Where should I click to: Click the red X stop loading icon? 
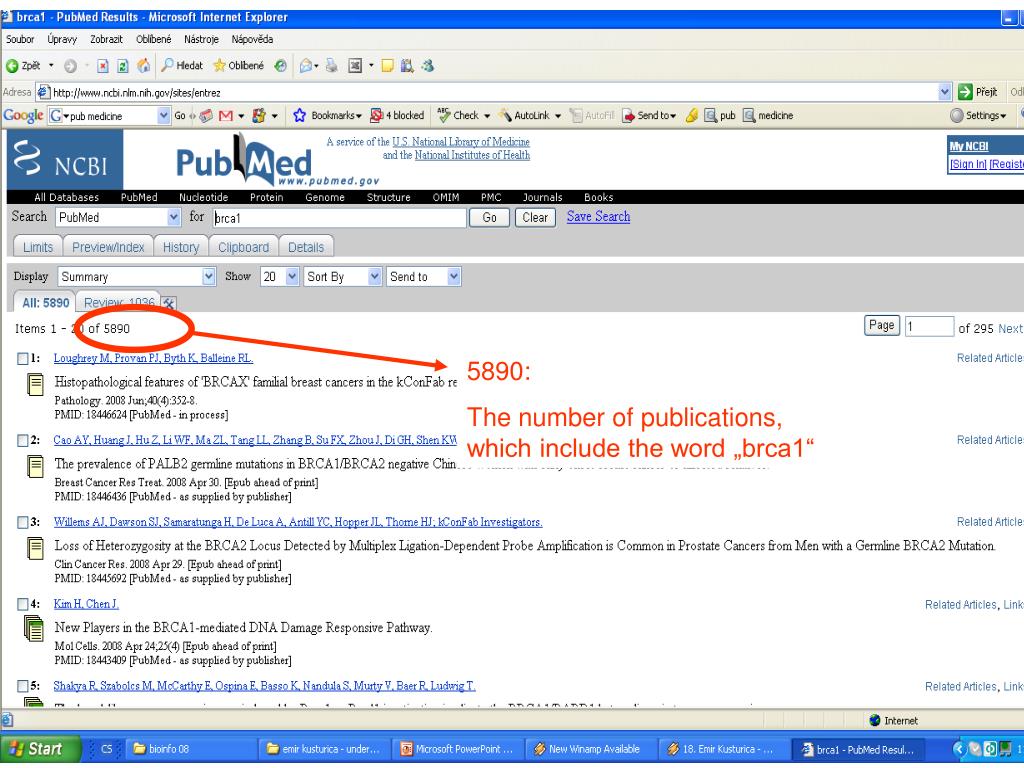(103, 66)
